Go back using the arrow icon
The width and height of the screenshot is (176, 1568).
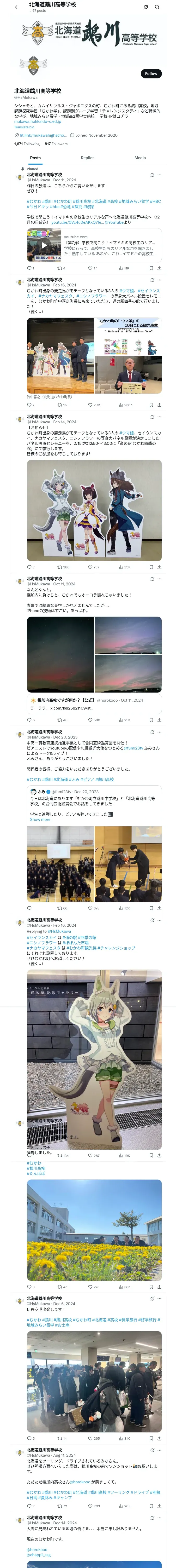17,7
